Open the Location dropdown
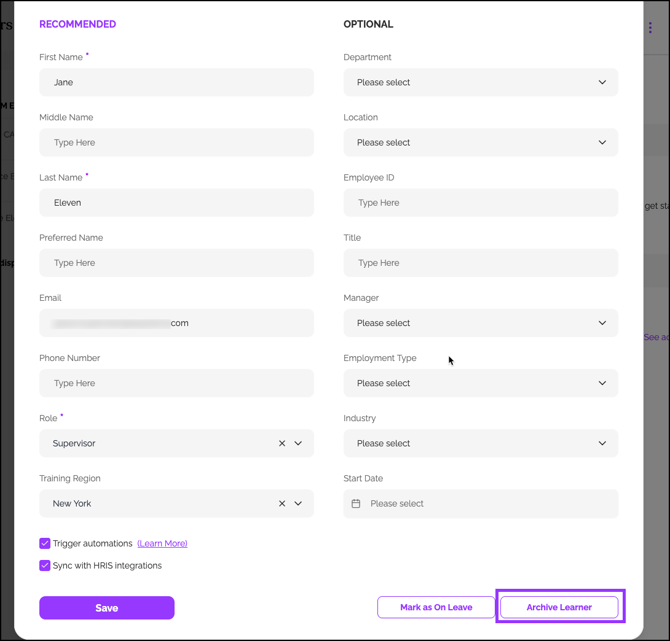Viewport: 670px width, 641px height. pos(480,142)
